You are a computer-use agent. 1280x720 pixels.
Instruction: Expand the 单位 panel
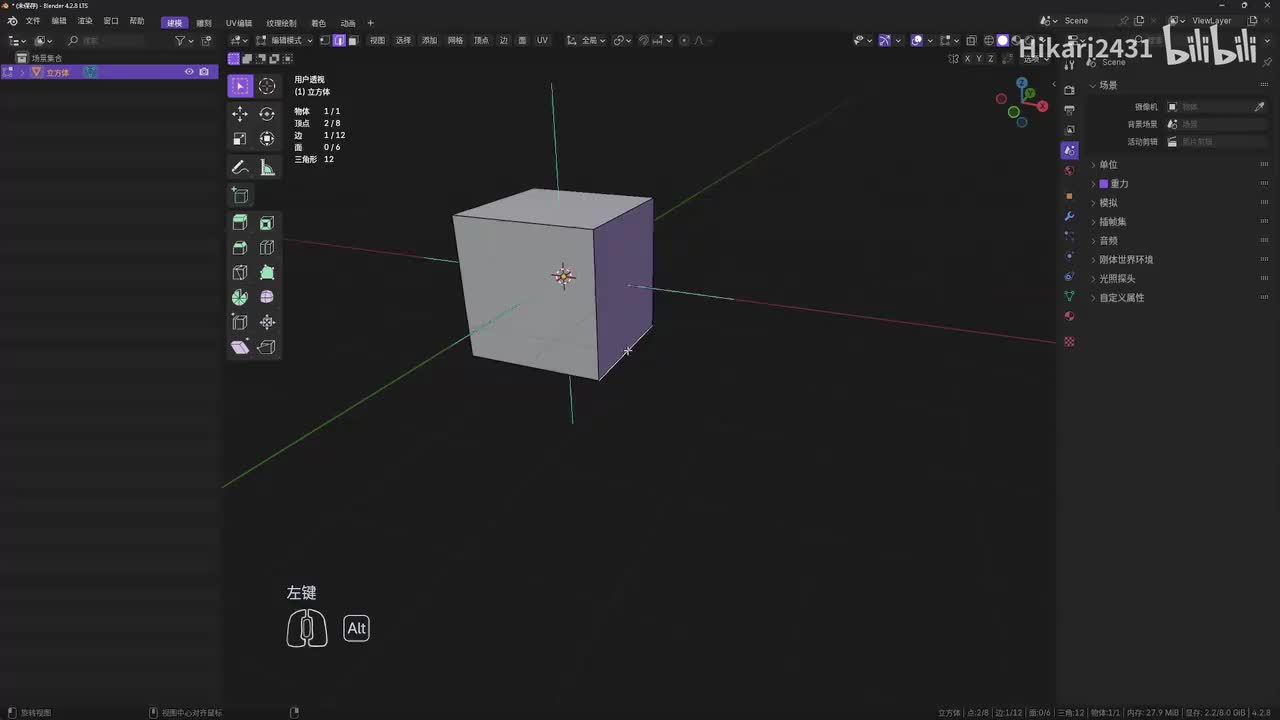[1108, 165]
